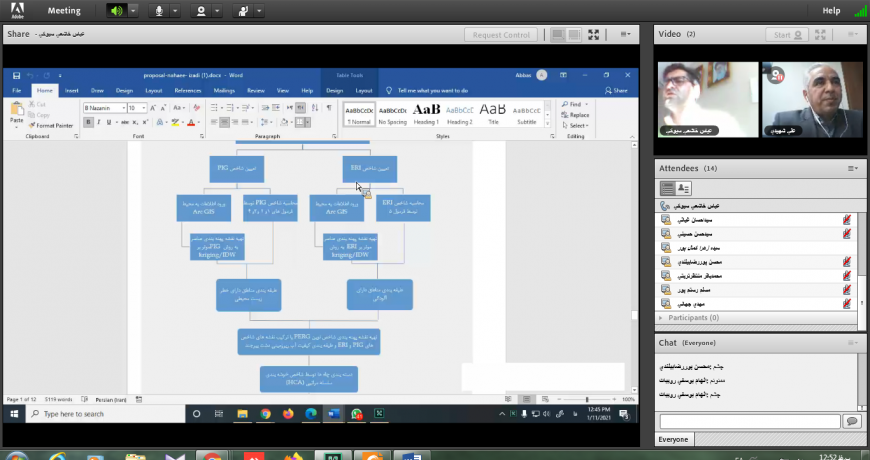Open the File tab in Word
The image size is (870, 460).
click(x=17, y=90)
